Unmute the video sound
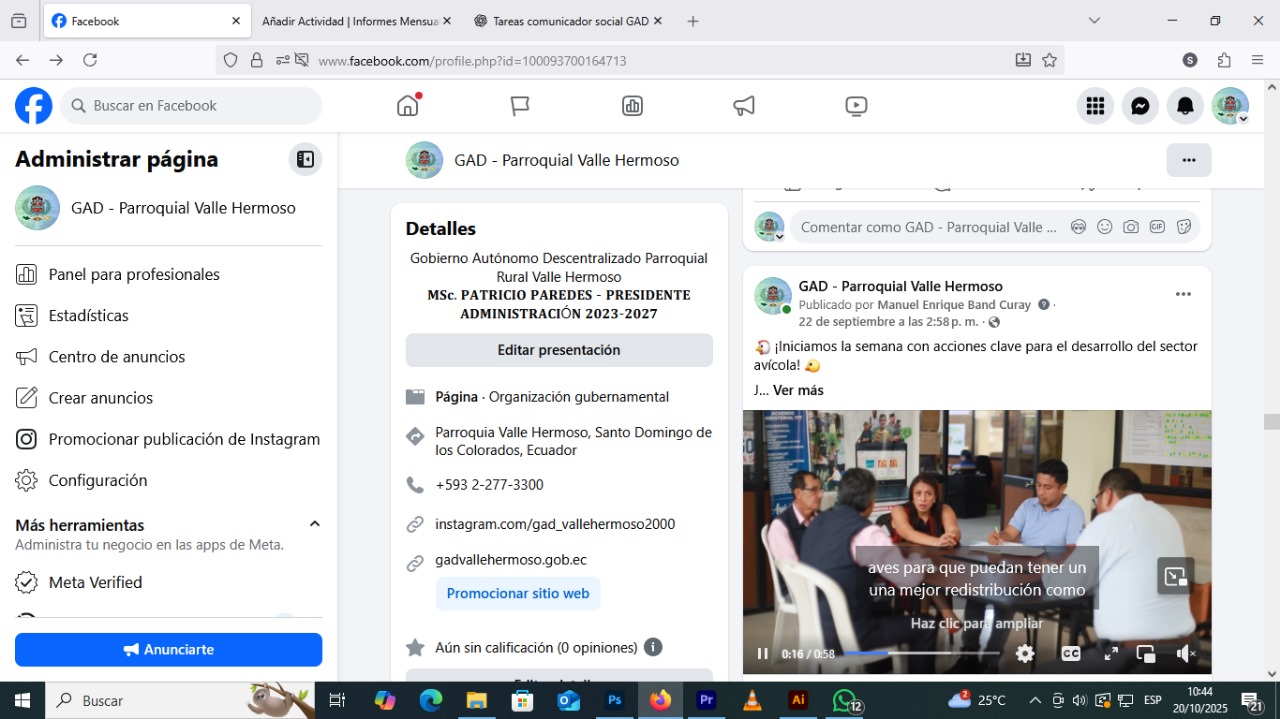Image resolution: width=1280 pixels, height=719 pixels. pyautogui.click(x=1186, y=653)
